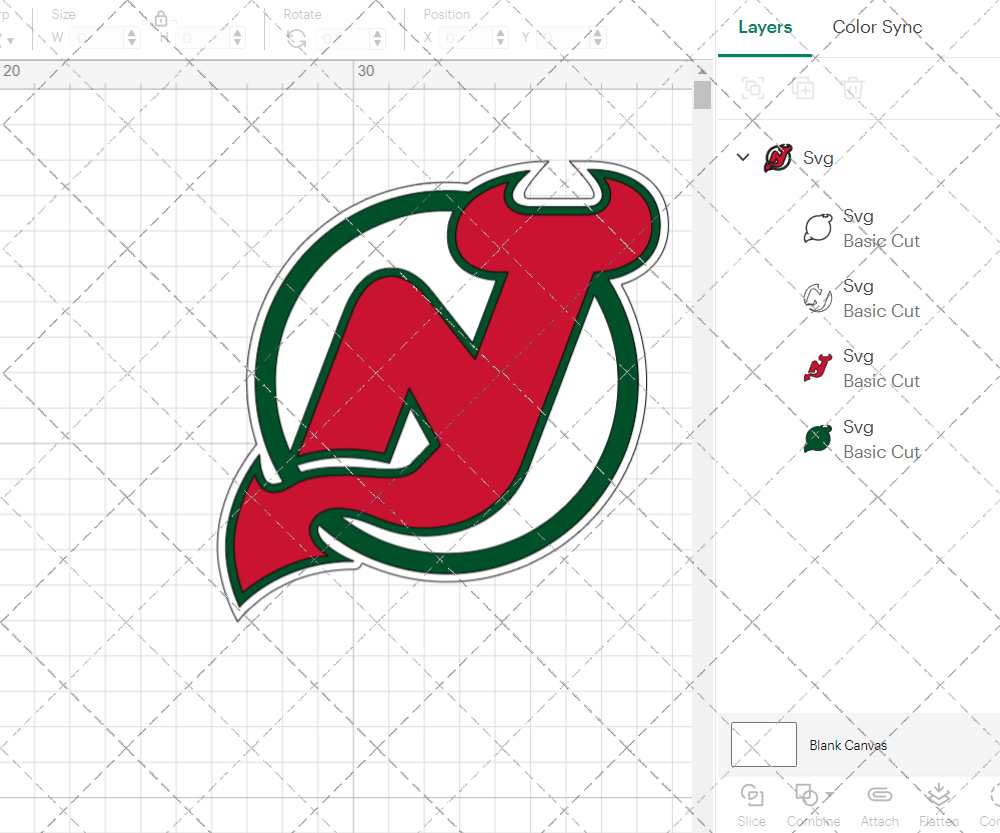This screenshot has width=1000, height=833.
Task: Click the rotate stepper arrows
Action: coord(378,38)
